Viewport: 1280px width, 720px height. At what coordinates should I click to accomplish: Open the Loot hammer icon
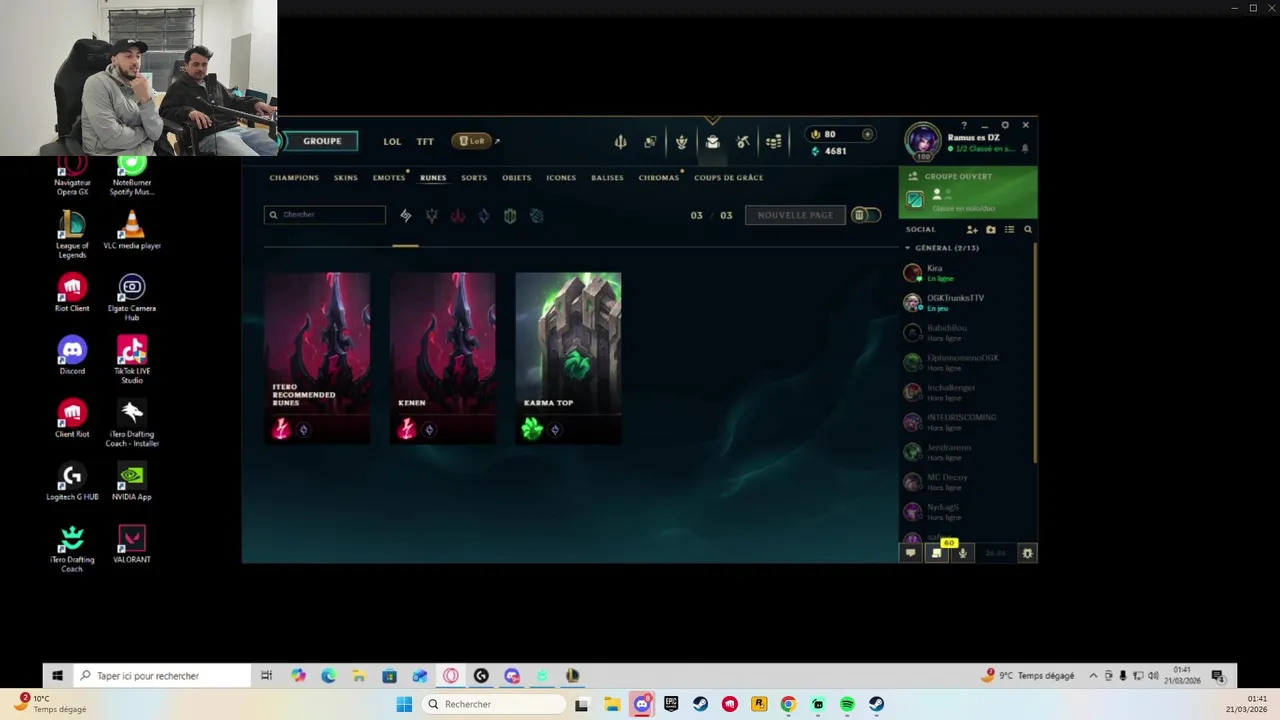click(x=742, y=142)
